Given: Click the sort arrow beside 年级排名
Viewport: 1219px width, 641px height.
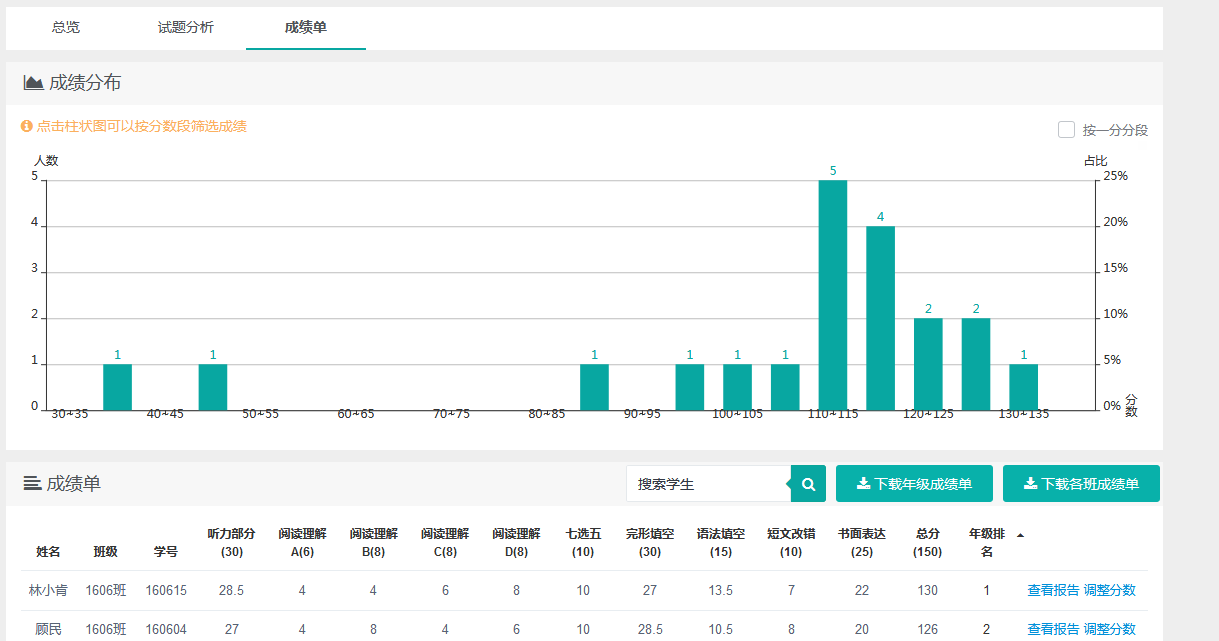Looking at the screenshot, I should 1020,535.
